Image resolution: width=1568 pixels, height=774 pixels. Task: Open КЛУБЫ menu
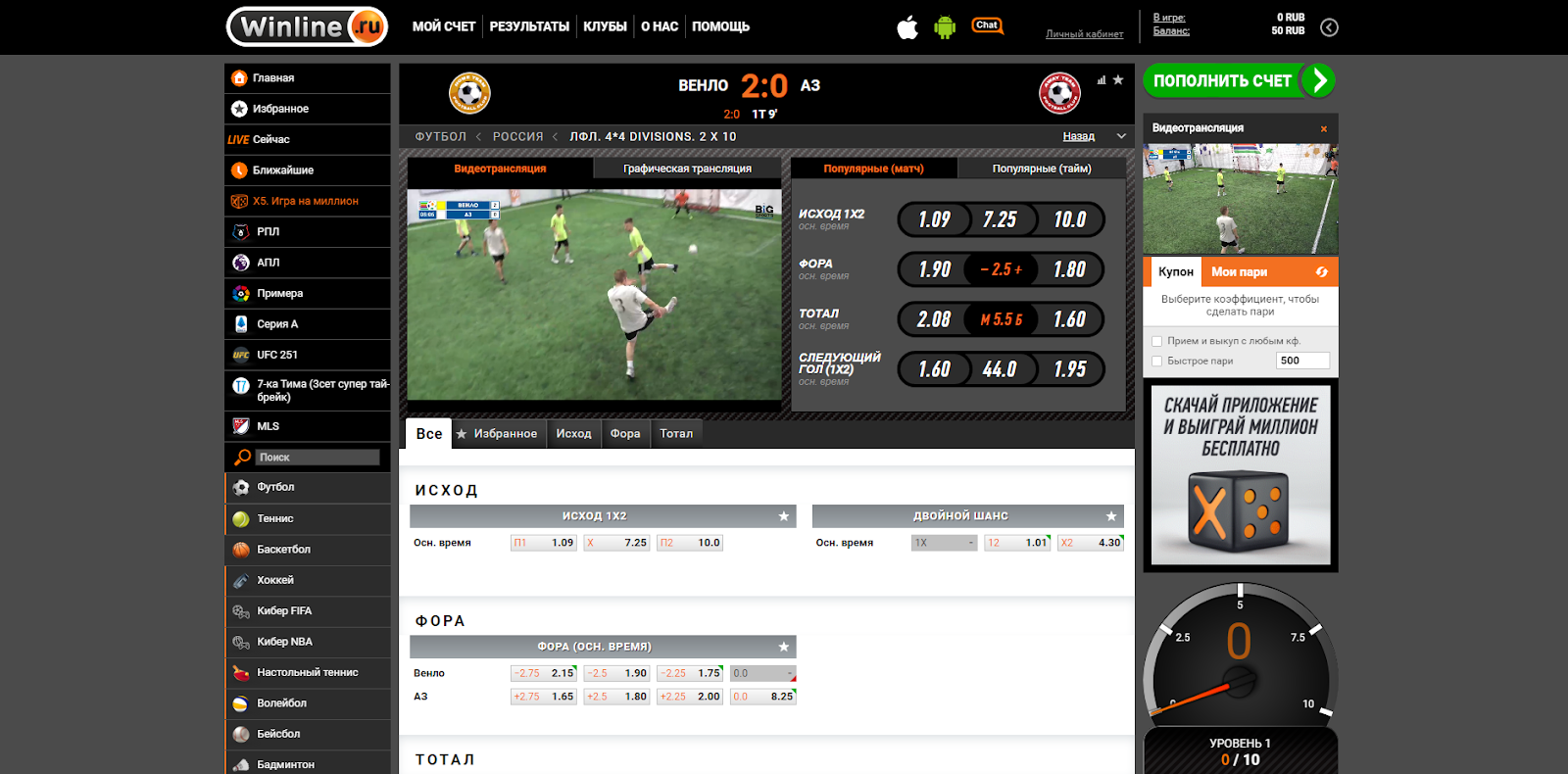605,26
